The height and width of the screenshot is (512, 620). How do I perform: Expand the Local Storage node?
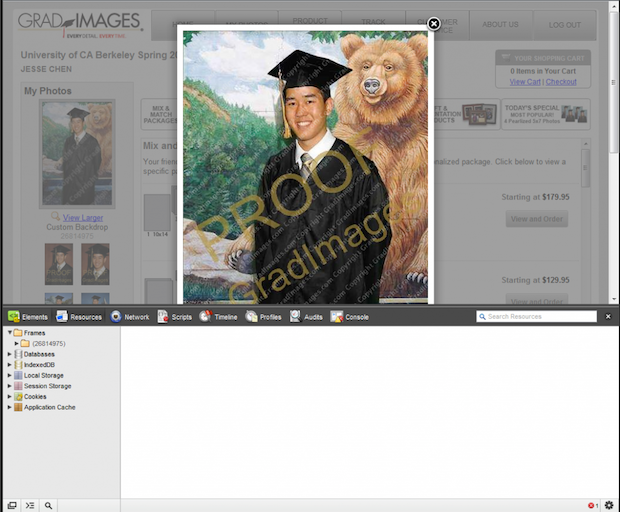[9, 375]
